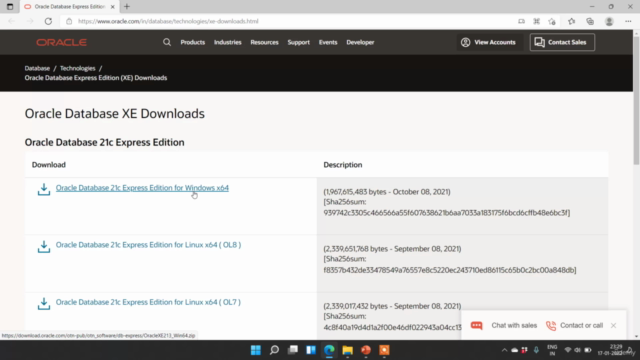Image resolution: width=640 pixels, height=360 pixels.
Task: Click the view site information lock icon
Action: pos(69,21)
